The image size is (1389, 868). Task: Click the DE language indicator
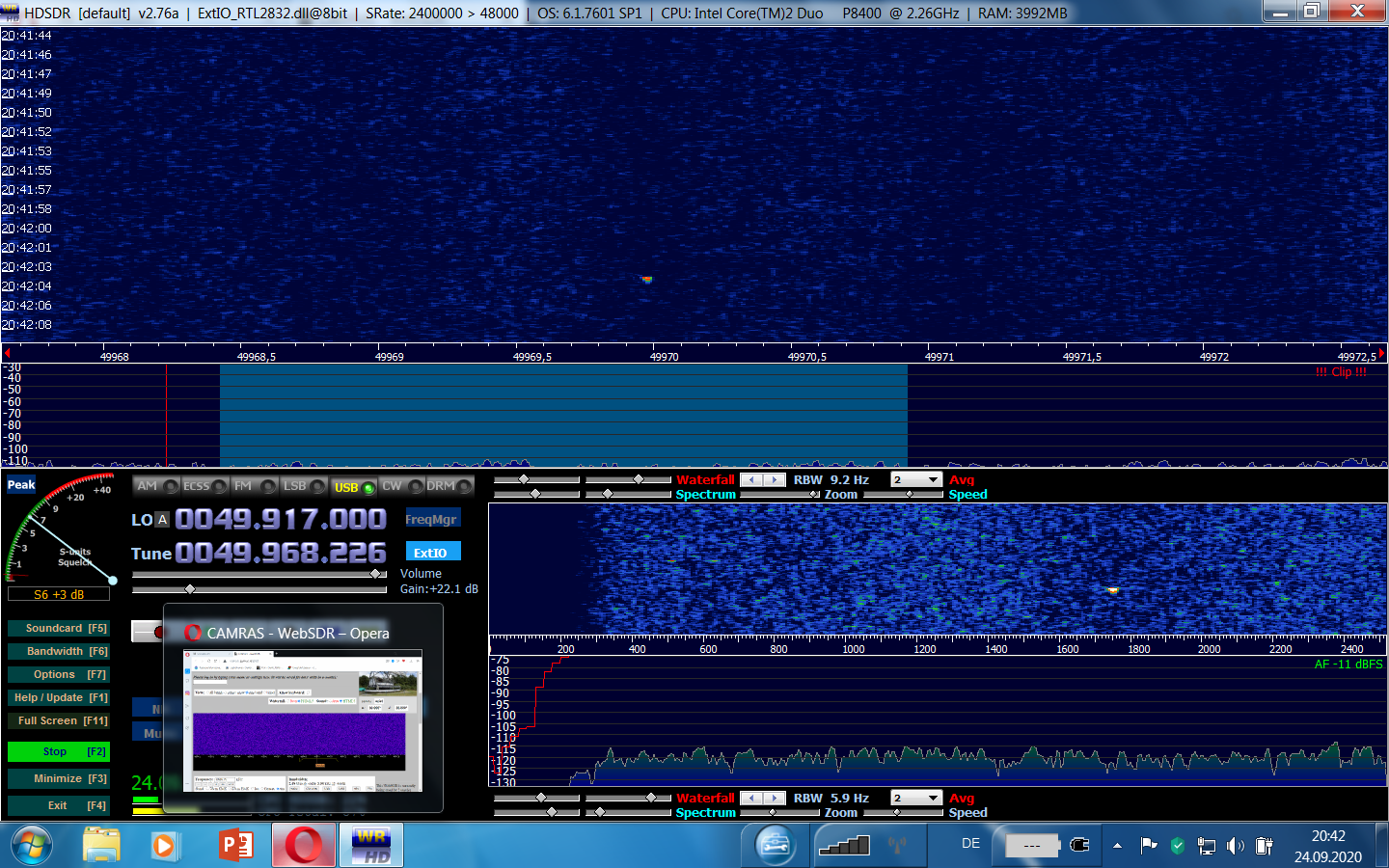970,844
